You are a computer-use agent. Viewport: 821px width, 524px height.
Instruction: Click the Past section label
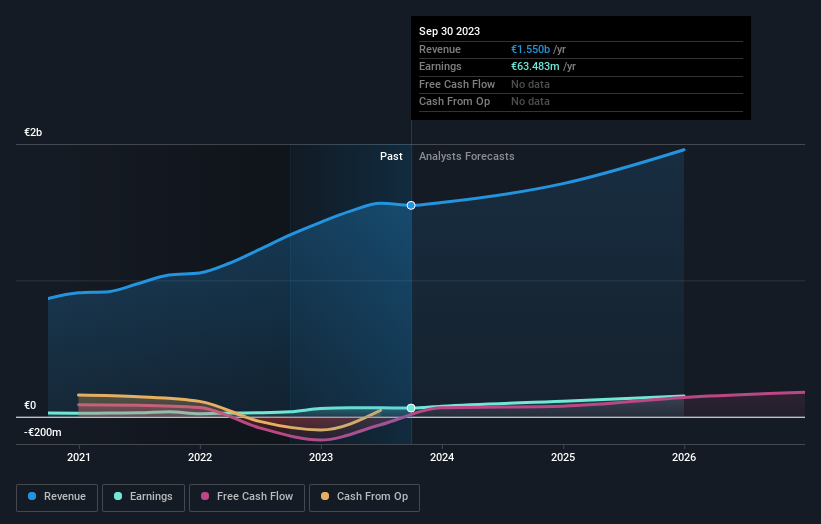click(x=391, y=157)
